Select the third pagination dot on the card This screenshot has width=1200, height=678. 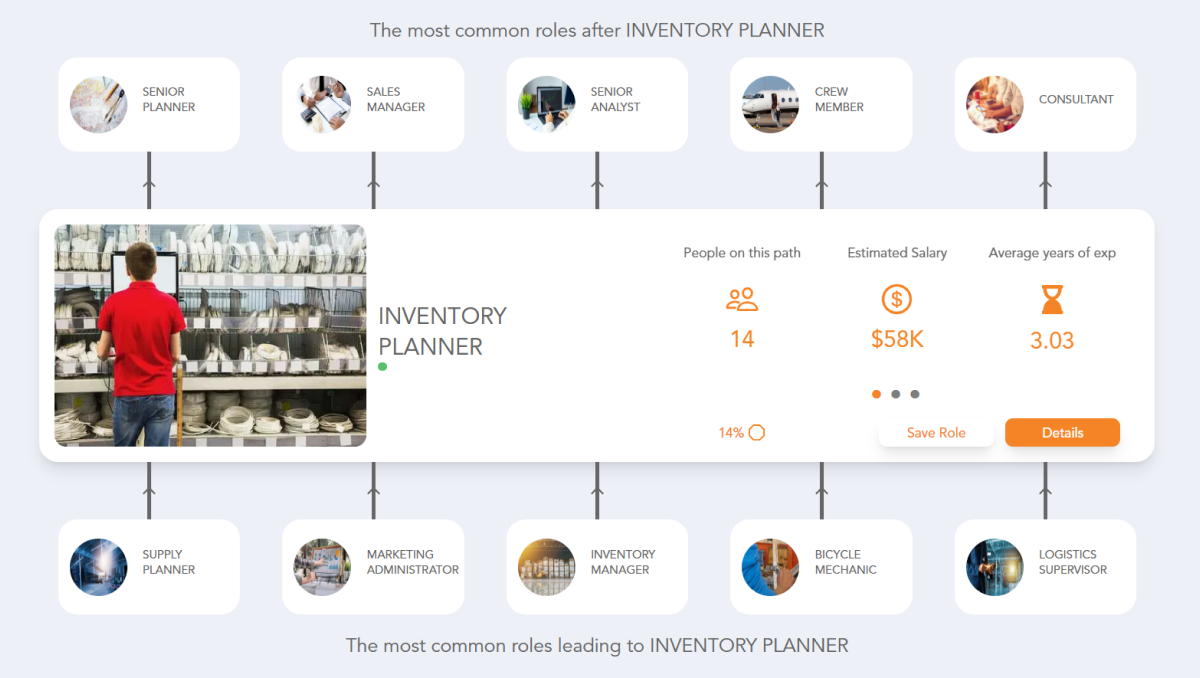click(x=915, y=394)
